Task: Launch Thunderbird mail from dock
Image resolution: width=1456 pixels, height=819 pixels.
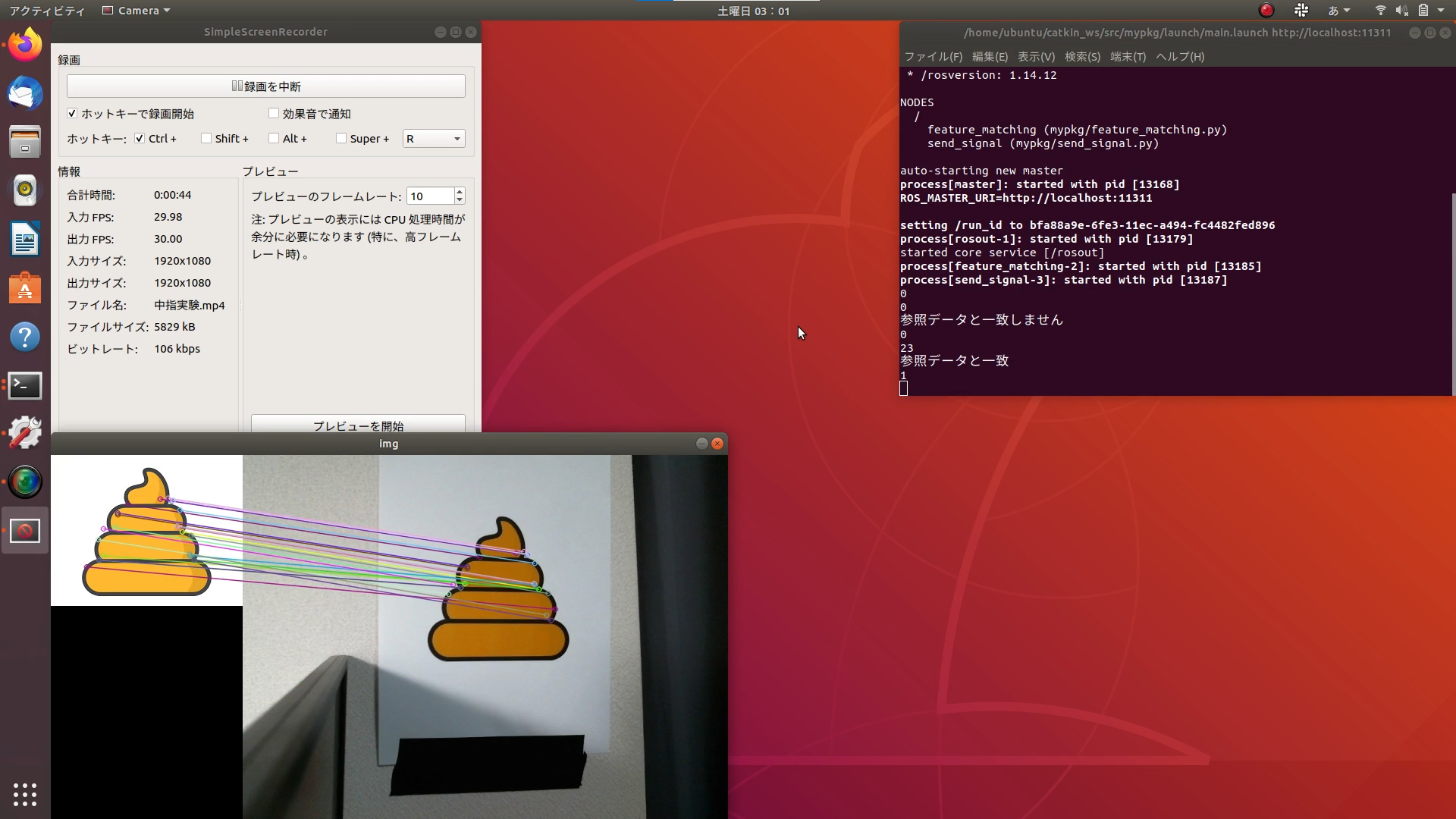Action: point(25,93)
